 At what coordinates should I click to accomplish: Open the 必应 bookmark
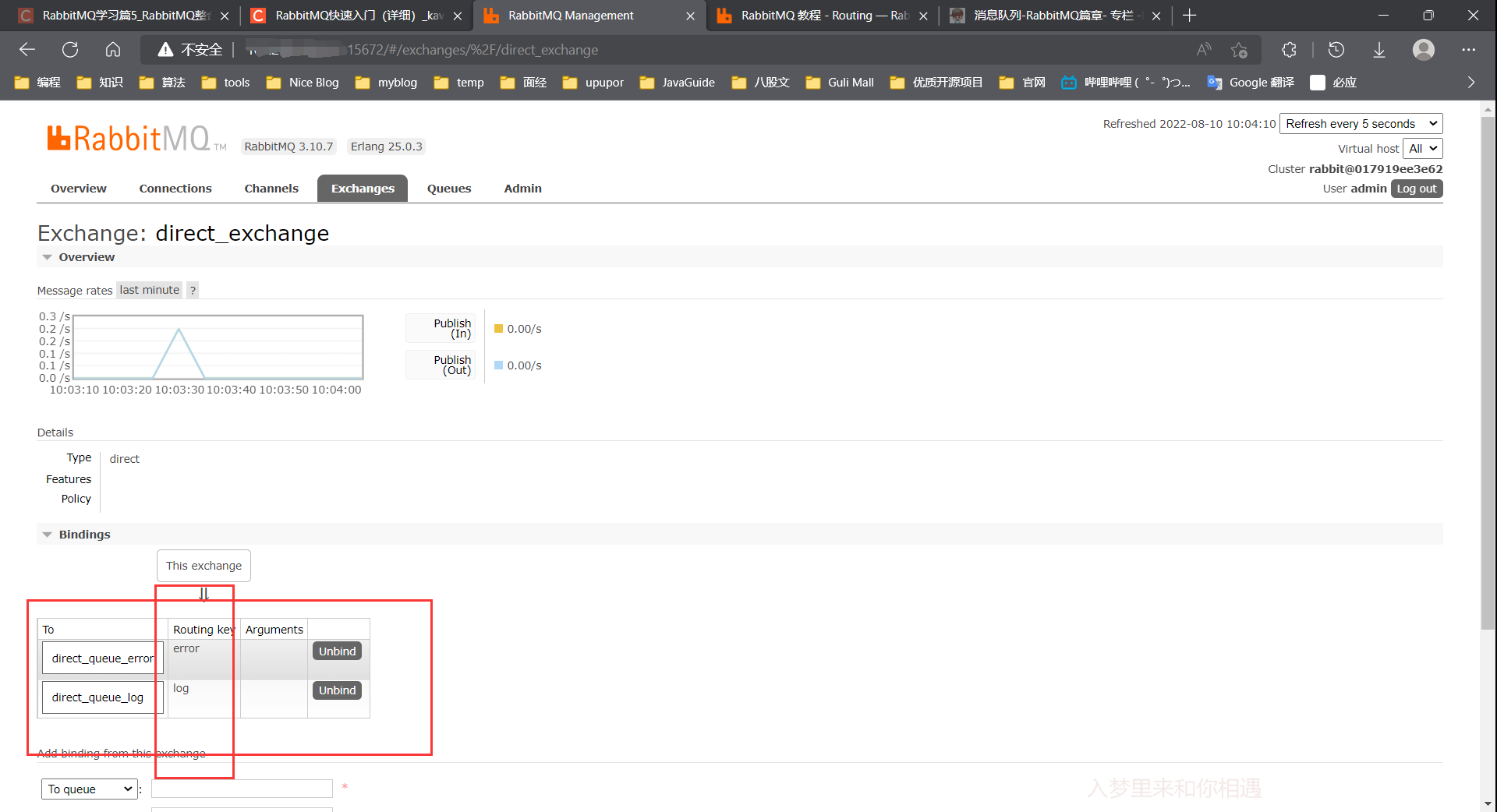[x=1334, y=83]
